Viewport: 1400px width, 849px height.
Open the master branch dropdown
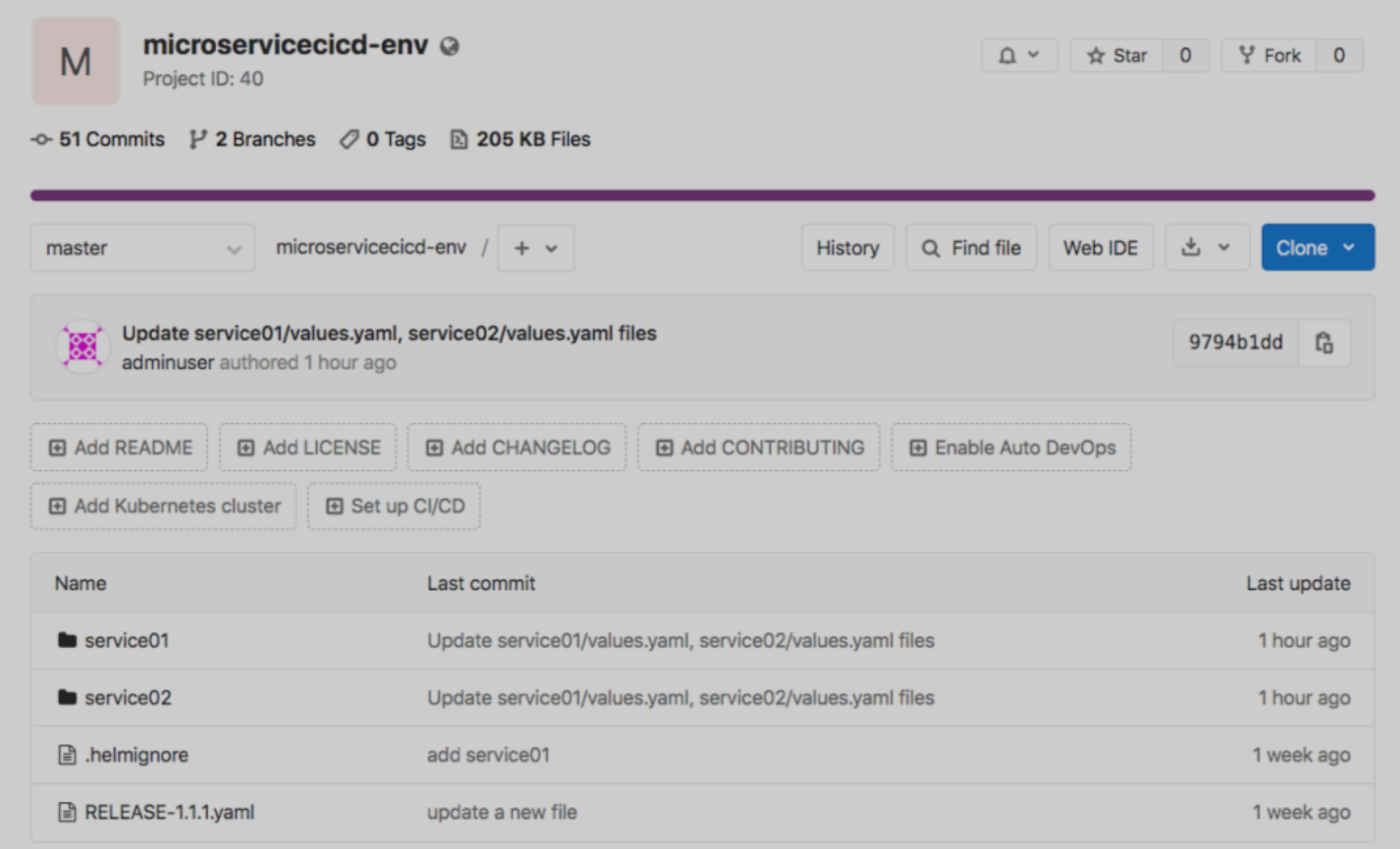tap(142, 248)
